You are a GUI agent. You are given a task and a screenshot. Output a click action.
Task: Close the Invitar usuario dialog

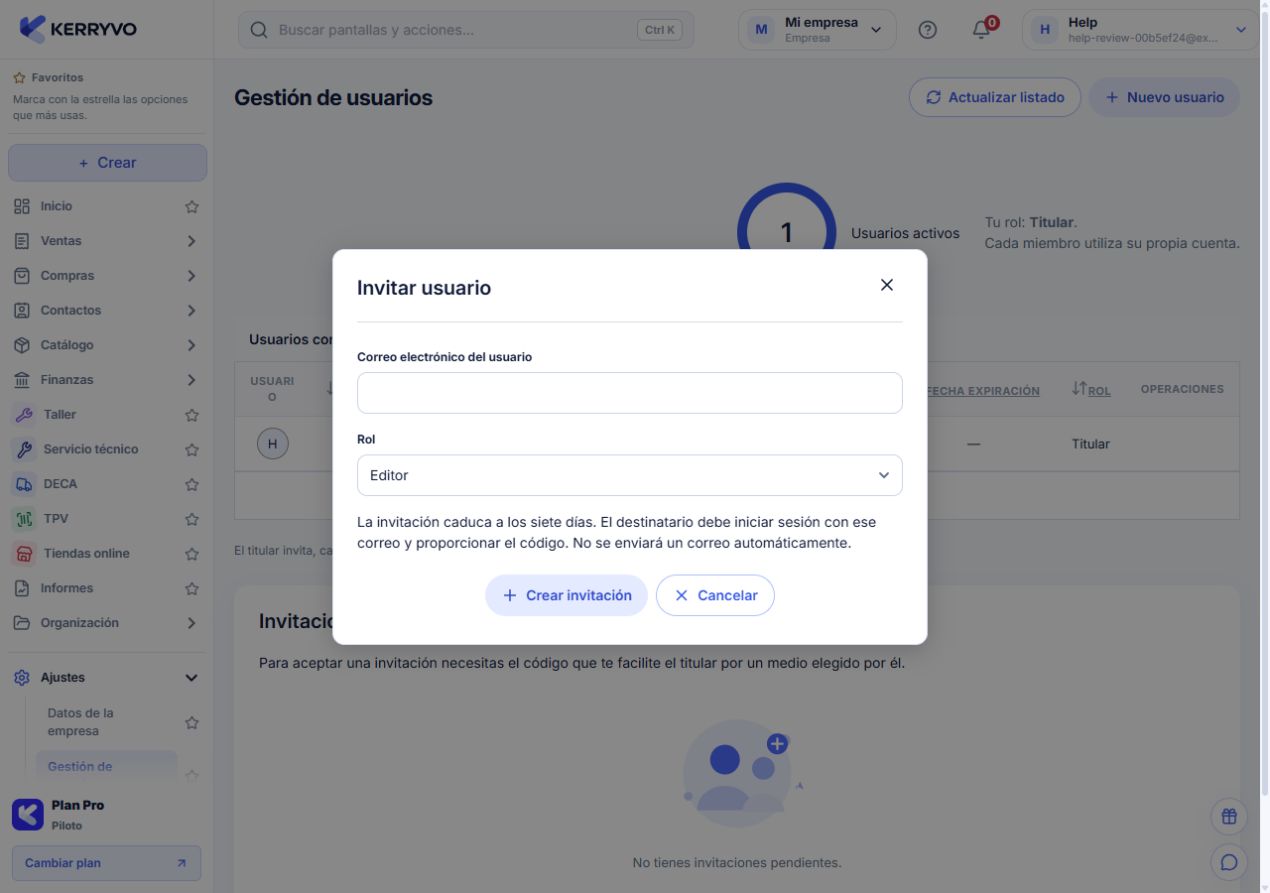pyautogui.click(x=886, y=285)
